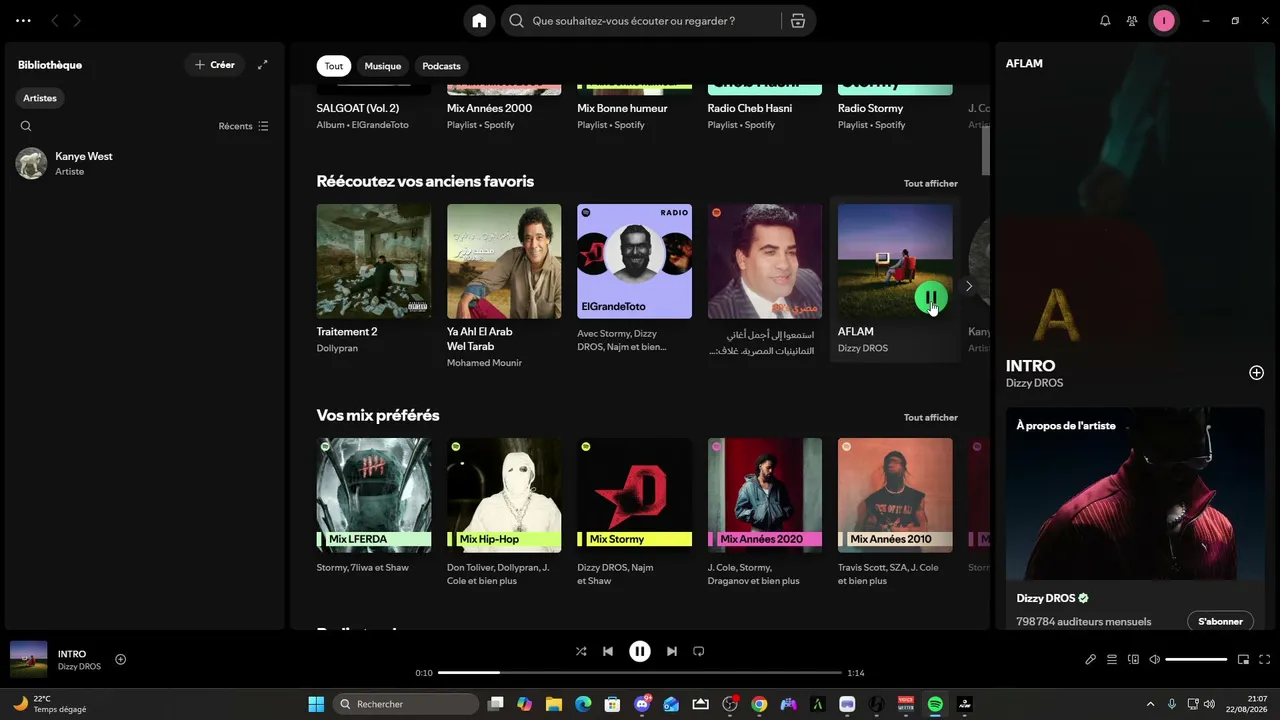Viewport: 1280px width, 720px height.
Task: Select the Musique filter tab
Action: coord(383,66)
